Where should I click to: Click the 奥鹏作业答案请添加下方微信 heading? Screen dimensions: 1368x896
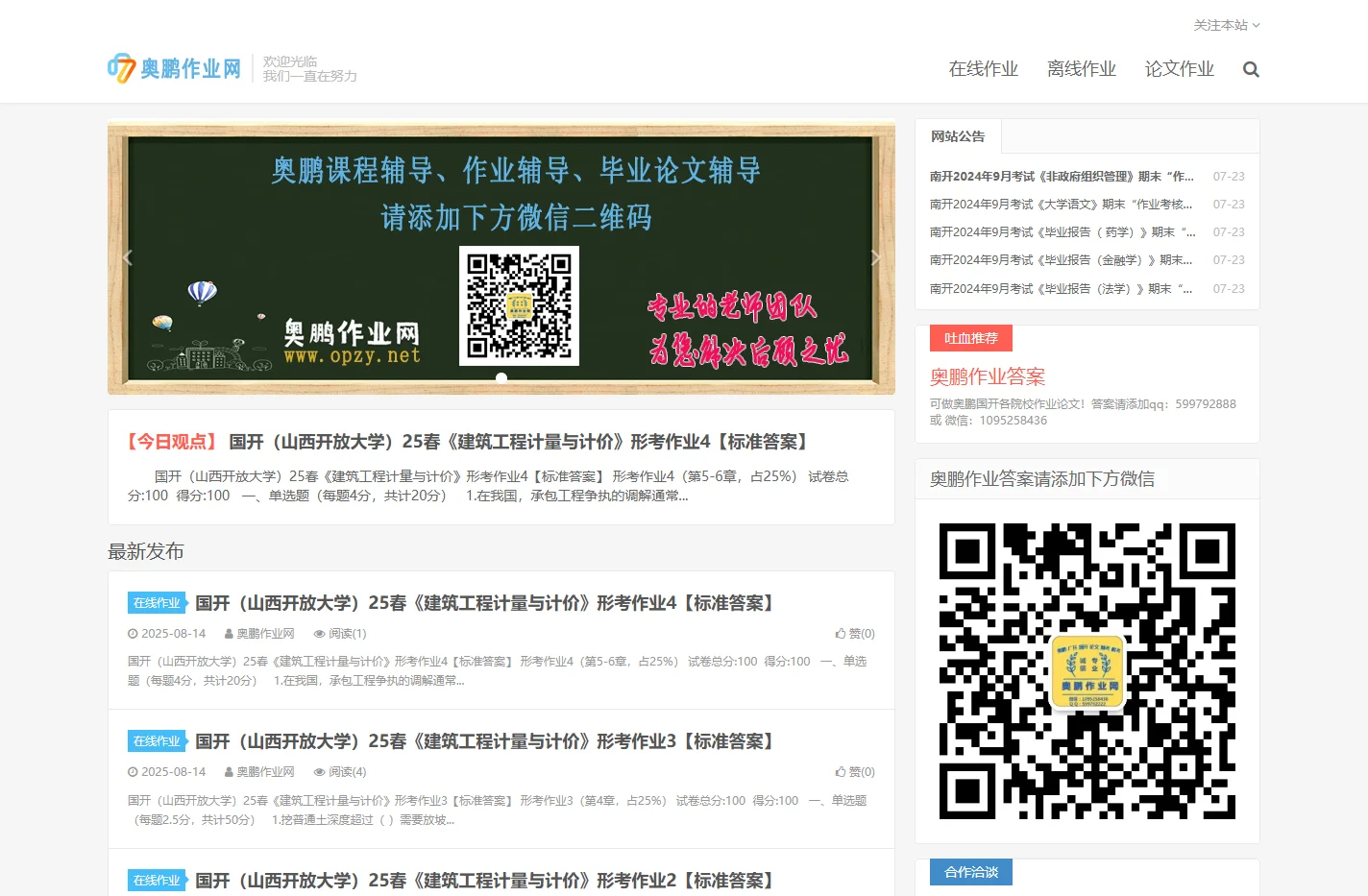pos(1042,478)
